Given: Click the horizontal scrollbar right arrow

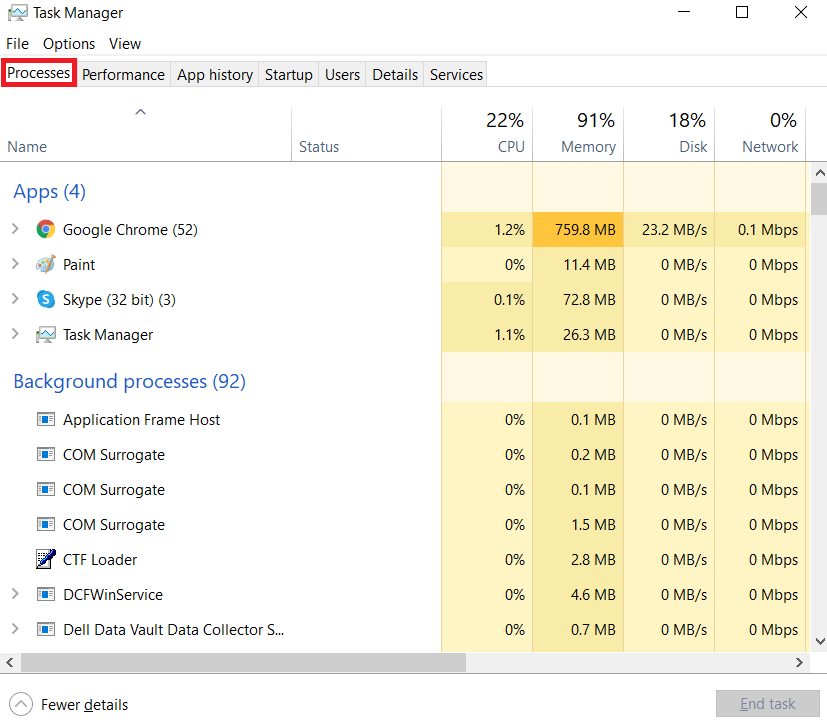Looking at the screenshot, I should point(799,662).
